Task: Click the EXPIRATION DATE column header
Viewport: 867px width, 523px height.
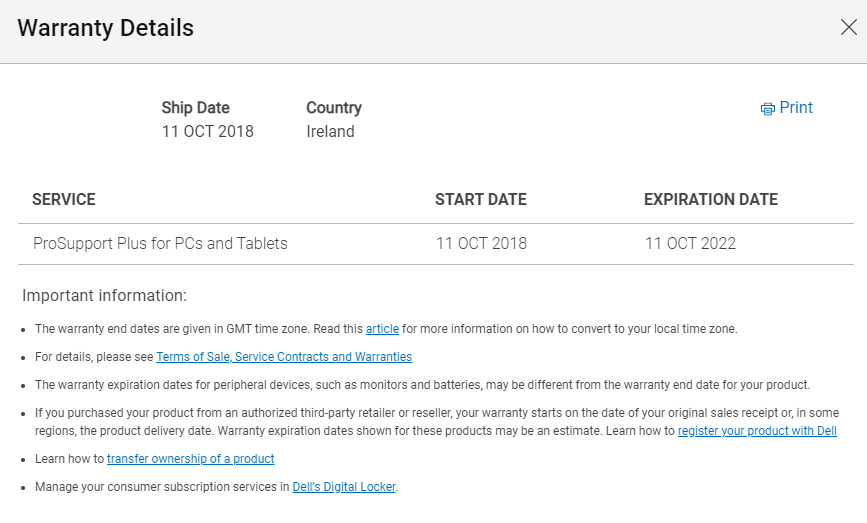Action: [x=711, y=200]
